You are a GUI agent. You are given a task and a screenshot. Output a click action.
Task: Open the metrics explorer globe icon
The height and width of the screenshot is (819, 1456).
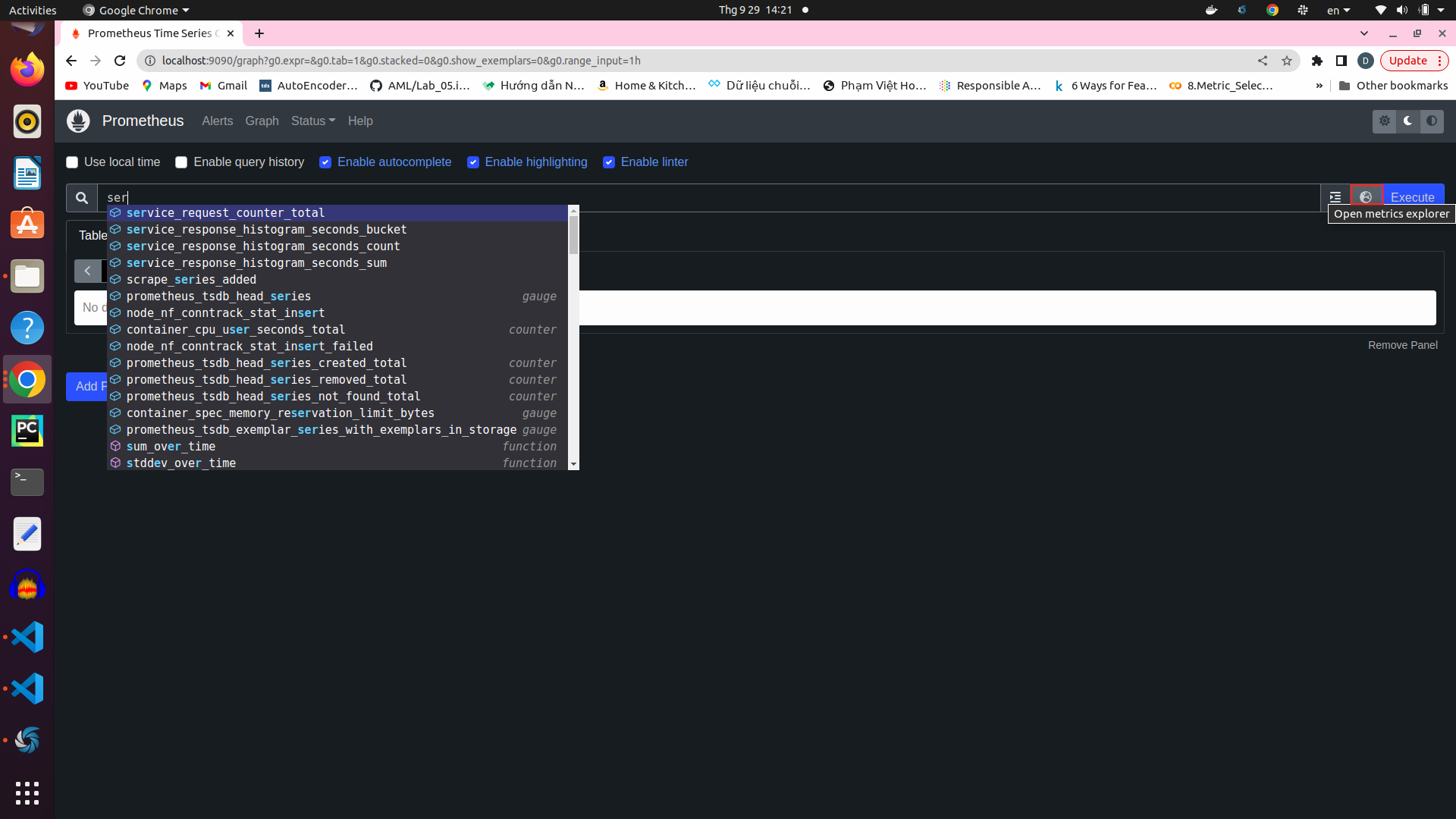click(1366, 197)
